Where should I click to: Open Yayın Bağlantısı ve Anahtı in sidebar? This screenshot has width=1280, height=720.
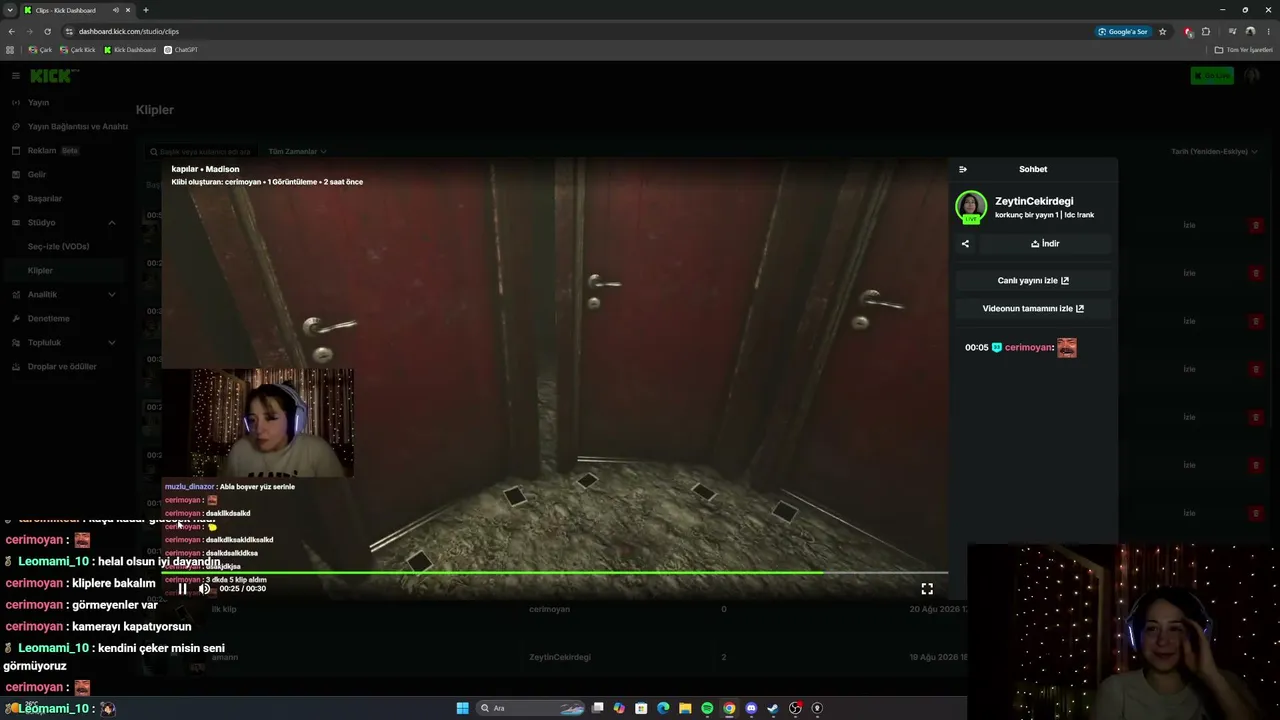(x=78, y=127)
